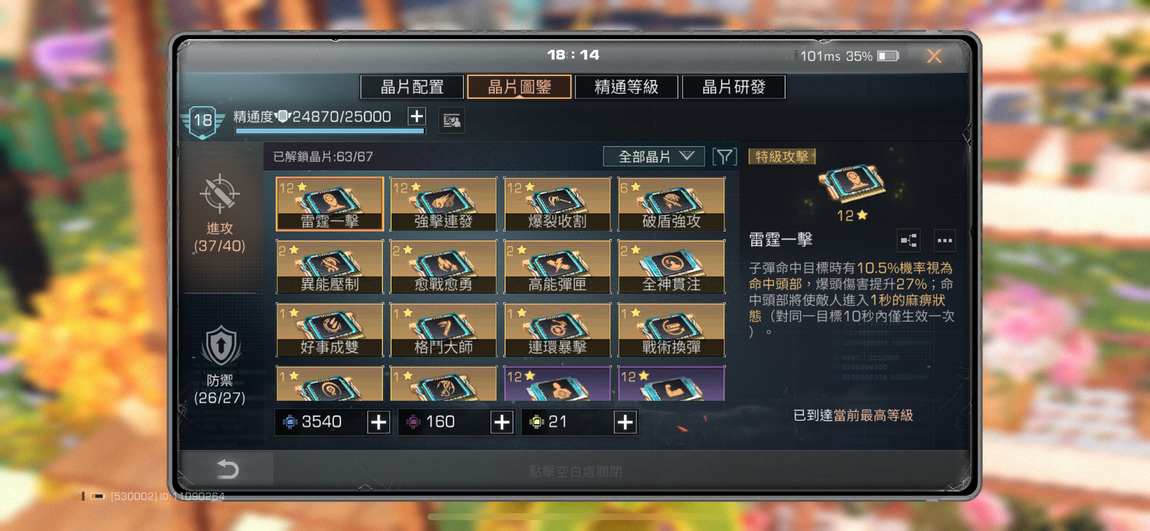Add gold chip currency with plus
Screen dimensions: 1150x531
pyautogui.click(x=625, y=422)
